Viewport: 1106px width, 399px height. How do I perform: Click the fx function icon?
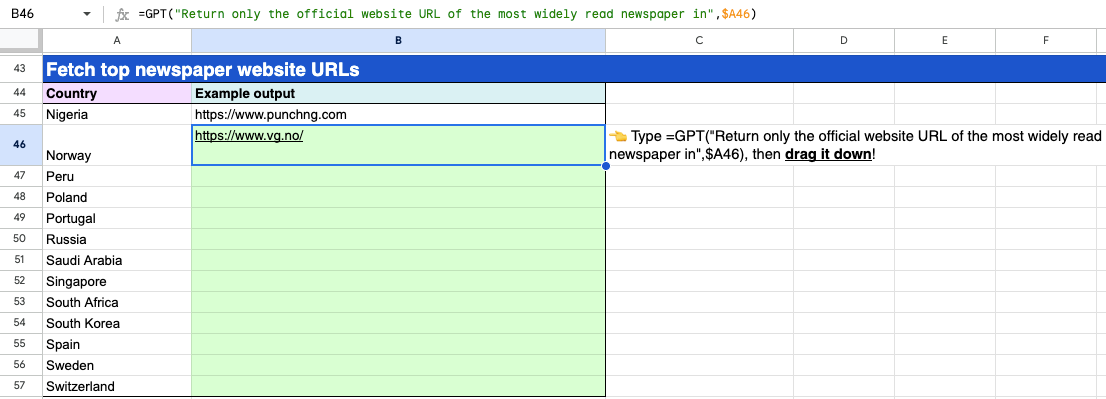point(122,14)
